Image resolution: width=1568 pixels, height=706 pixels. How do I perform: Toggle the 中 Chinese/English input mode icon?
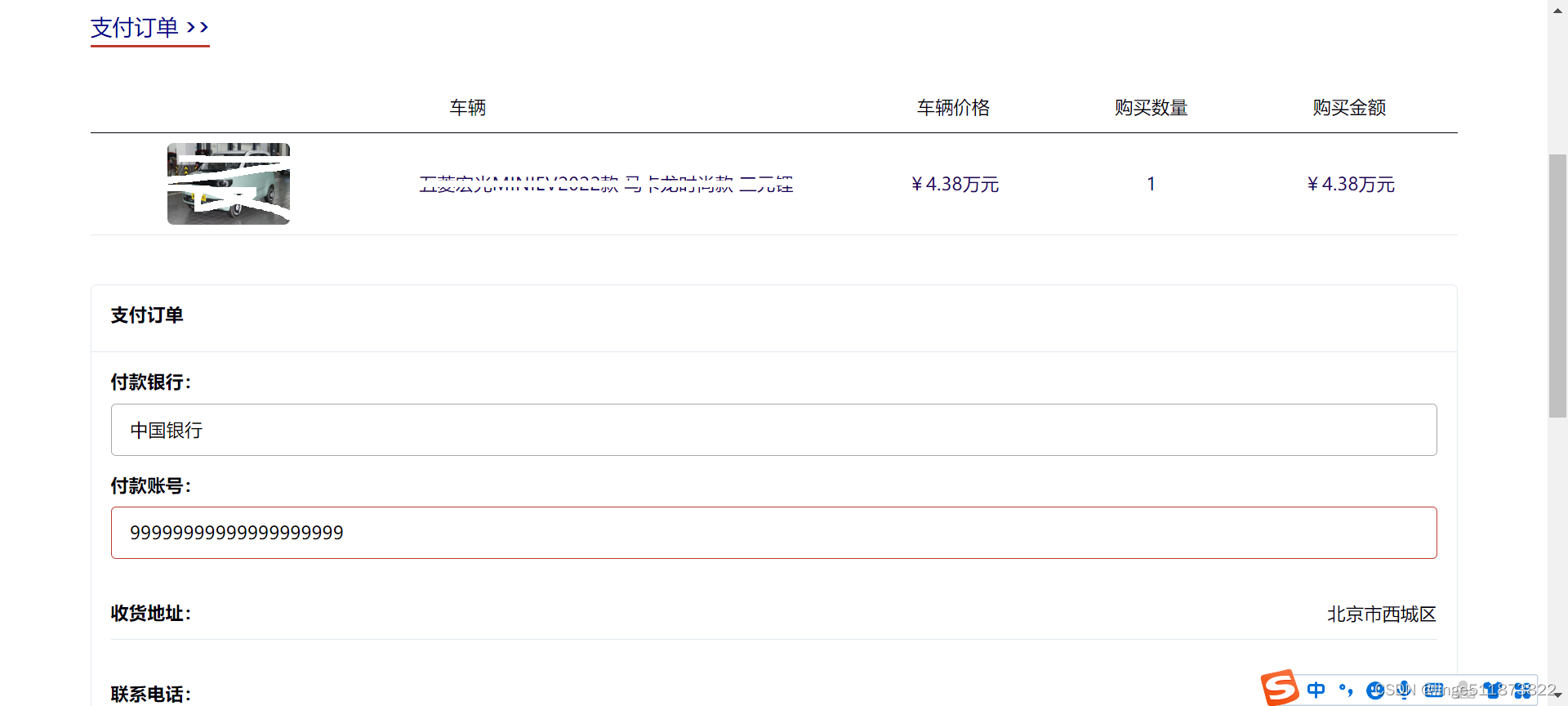[x=1316, y=690]
